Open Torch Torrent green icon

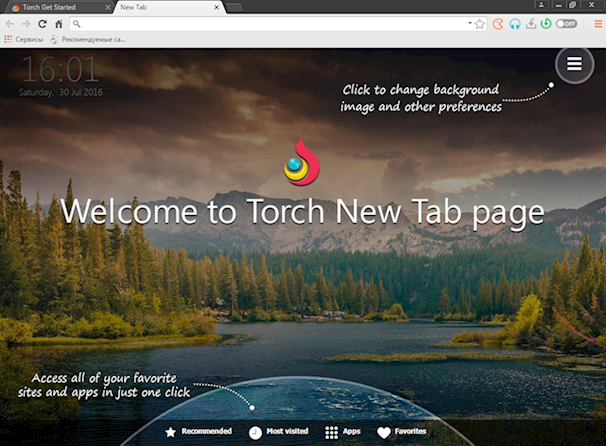click(546, 24)
